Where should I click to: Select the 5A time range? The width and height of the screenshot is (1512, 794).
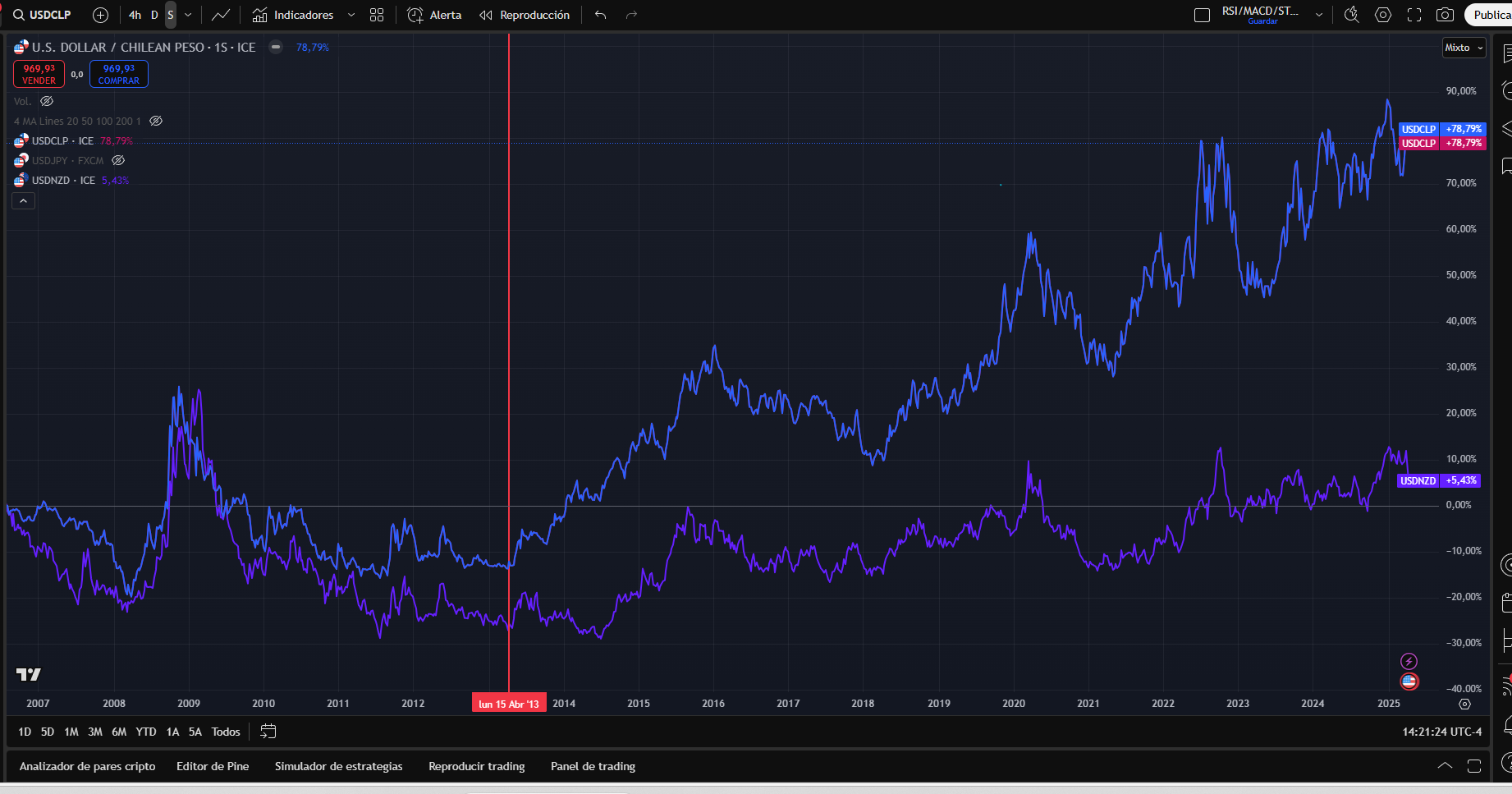(195, 732)
